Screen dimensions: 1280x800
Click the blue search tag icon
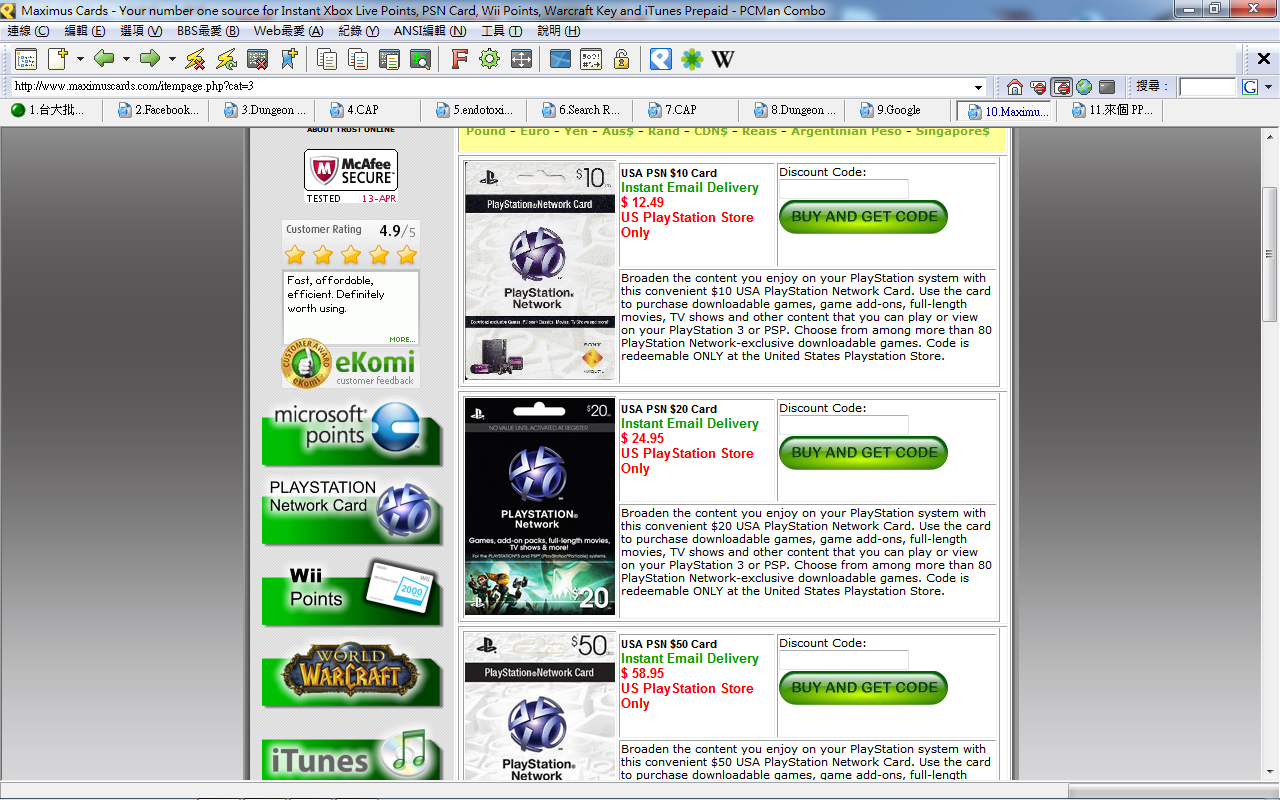pos(660,59)
